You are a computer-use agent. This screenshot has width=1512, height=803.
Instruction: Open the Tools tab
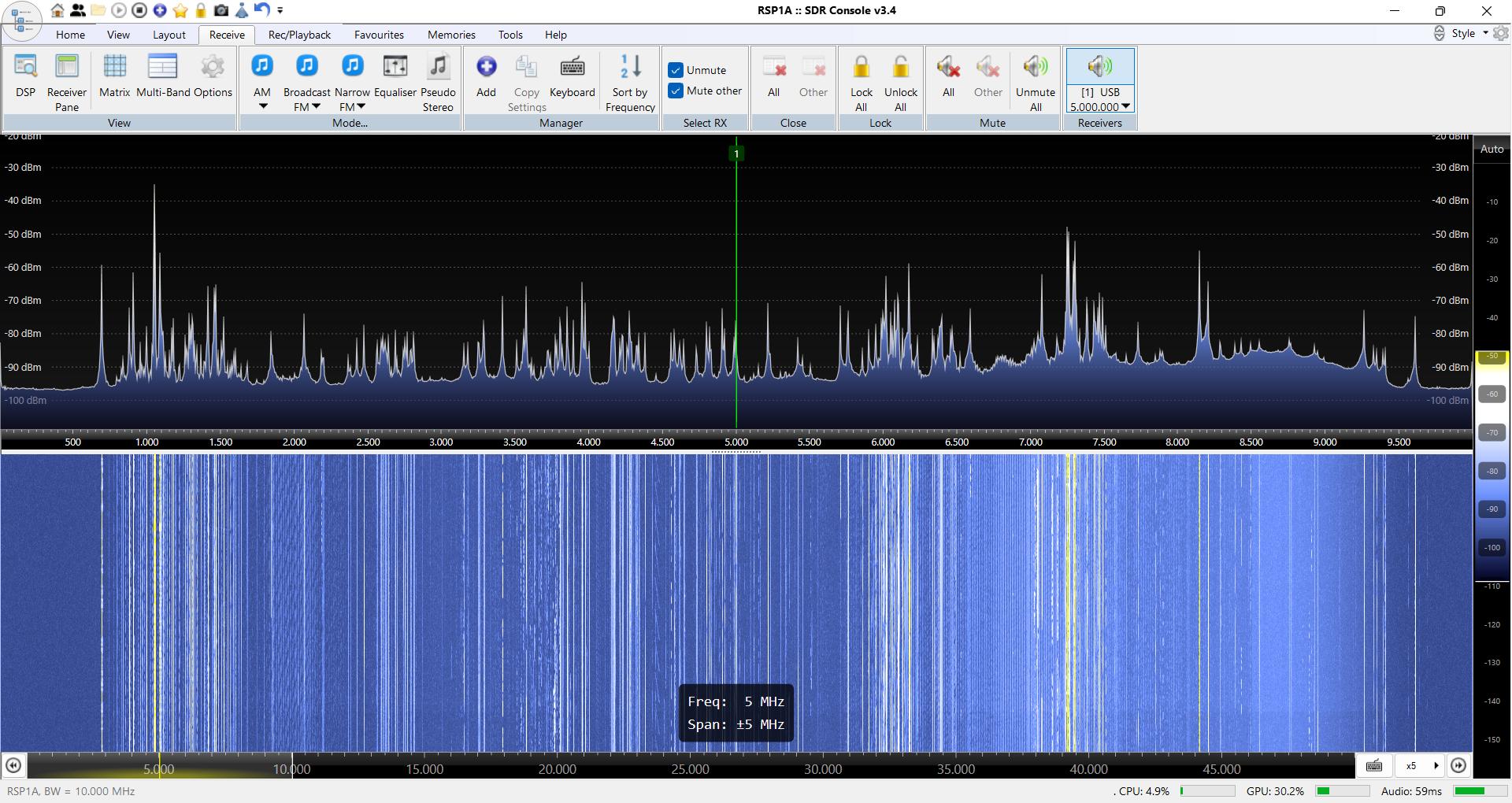(510, 35)
